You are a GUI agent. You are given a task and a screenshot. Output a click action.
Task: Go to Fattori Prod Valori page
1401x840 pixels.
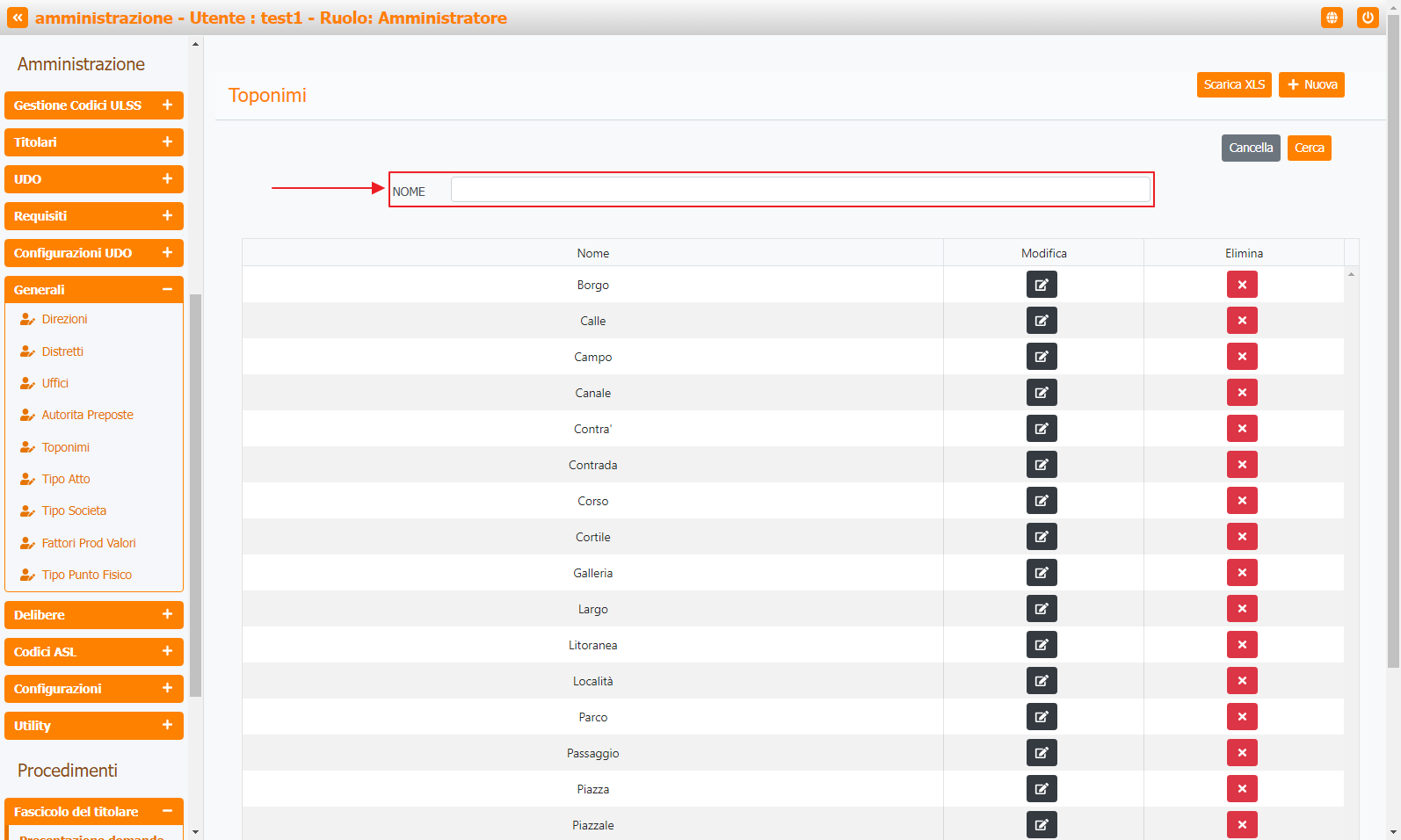point(89,543)
